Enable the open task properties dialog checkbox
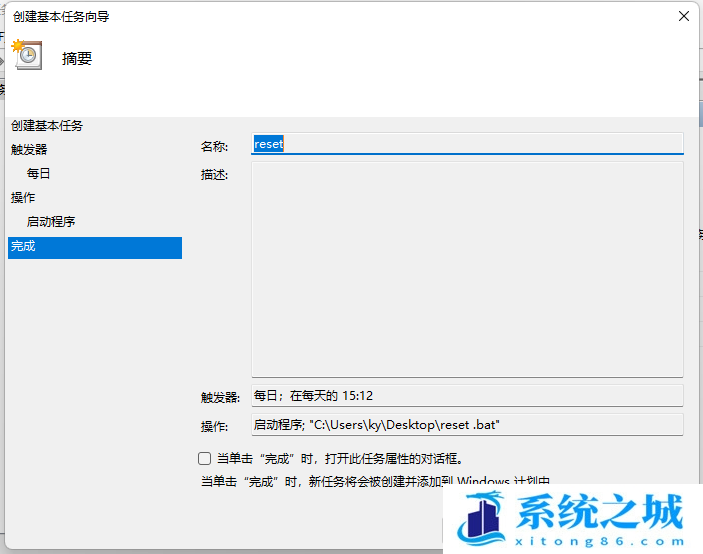703x554 pixels. coord(205,459)
